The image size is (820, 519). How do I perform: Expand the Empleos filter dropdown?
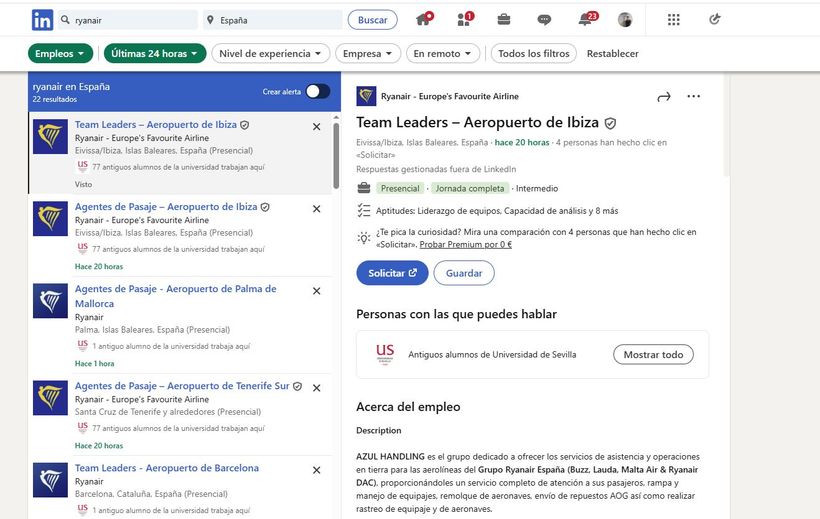[x=60, y=53]
